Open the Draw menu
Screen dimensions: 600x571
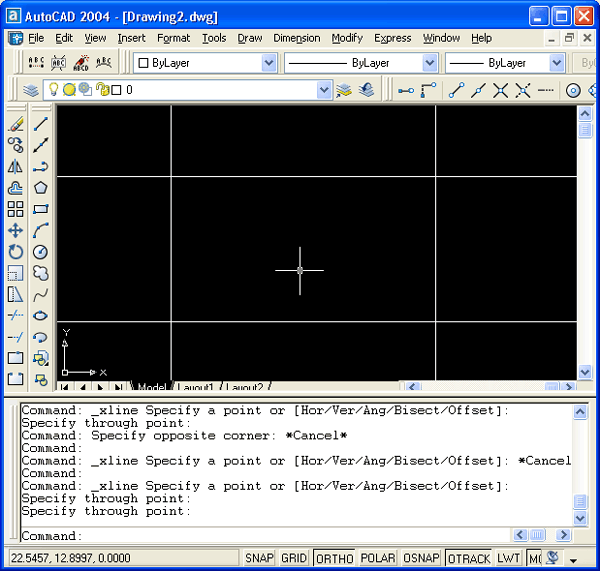tap(249, 38)
